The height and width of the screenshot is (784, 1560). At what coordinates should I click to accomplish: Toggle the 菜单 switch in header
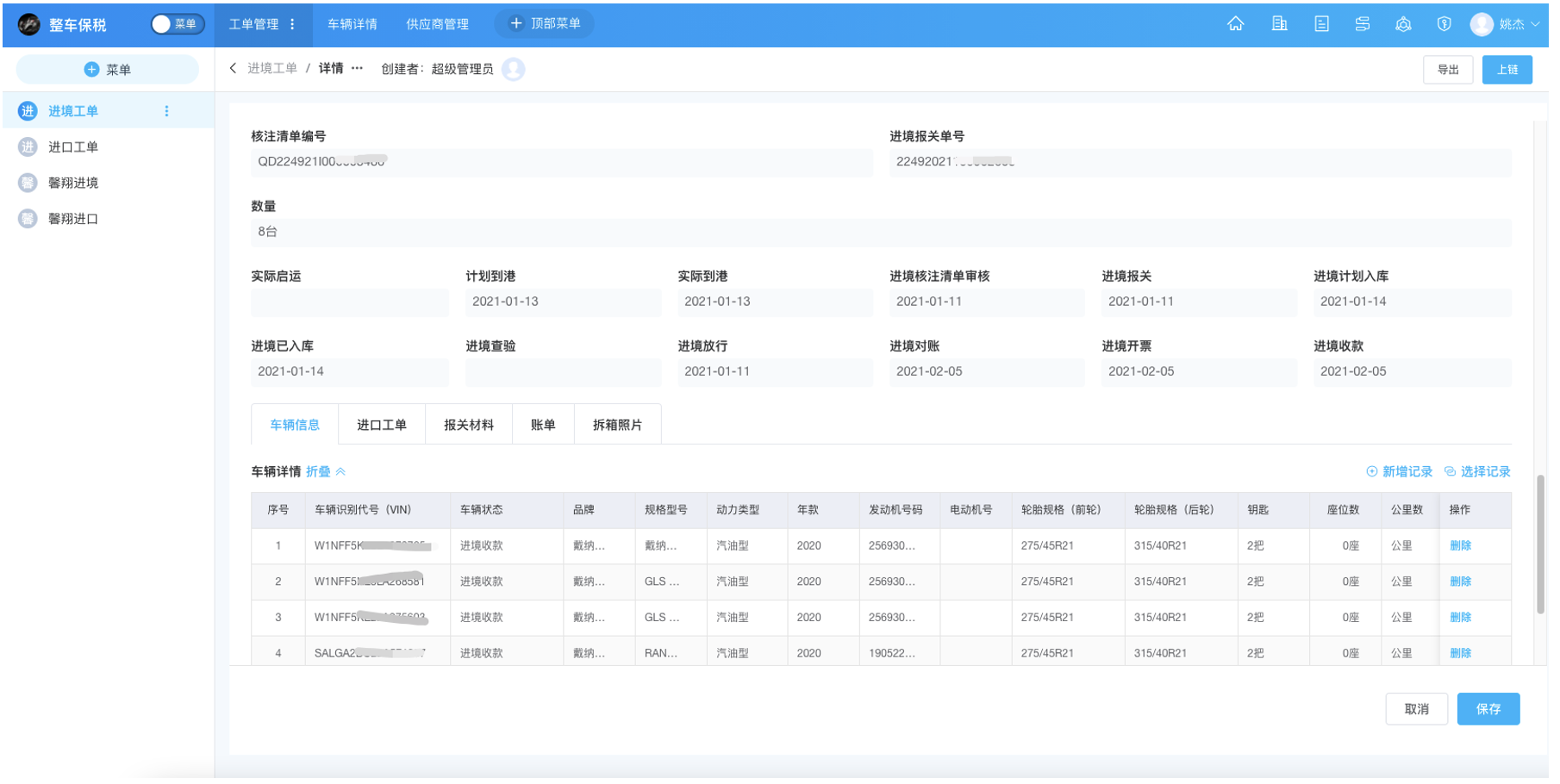pos(178,24)
